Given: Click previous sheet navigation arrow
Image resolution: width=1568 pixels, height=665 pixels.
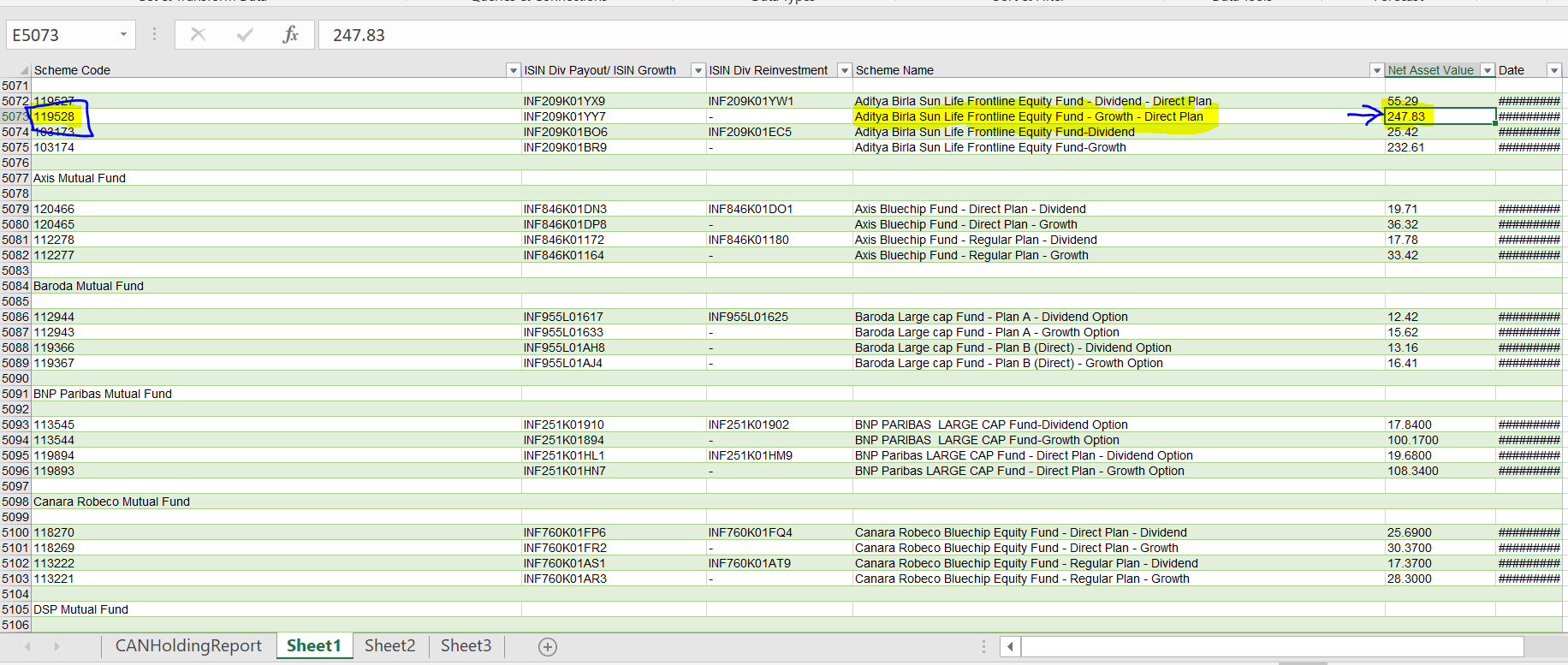Looking at the screenshot, I should (x=27, y=647).
